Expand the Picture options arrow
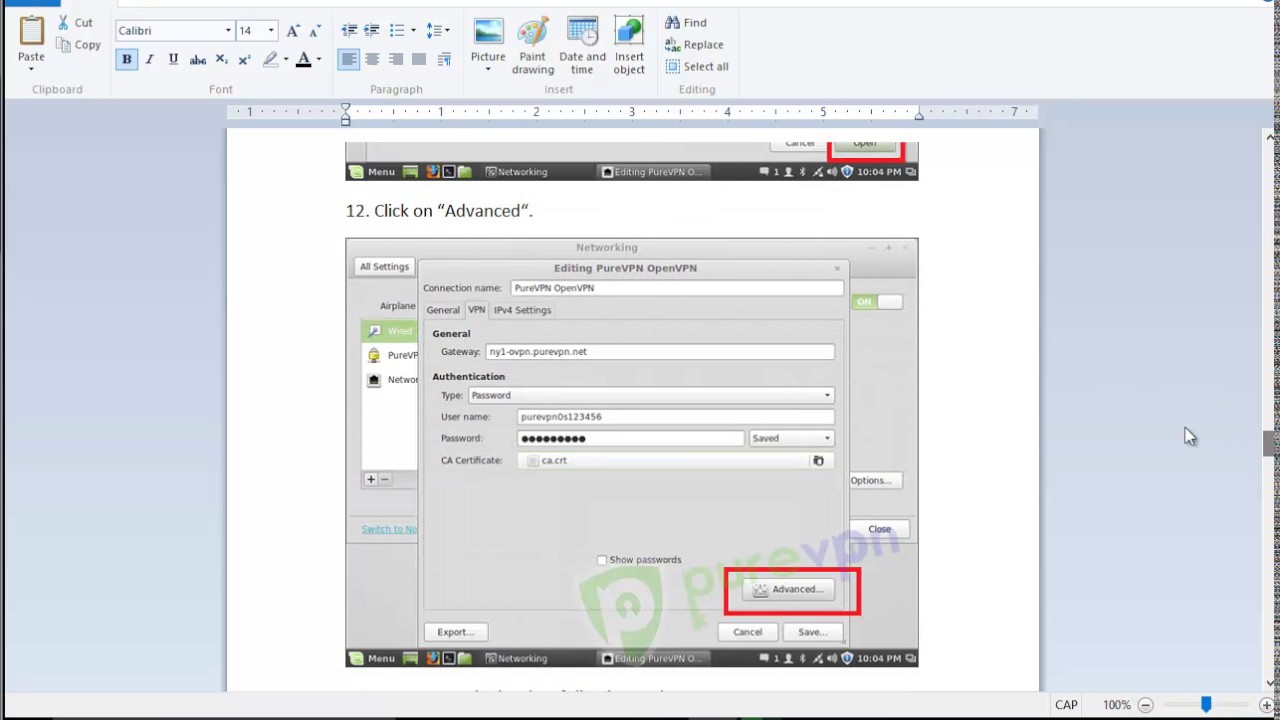This screenshot has height=720, width=1280. [x=488, y=70]
